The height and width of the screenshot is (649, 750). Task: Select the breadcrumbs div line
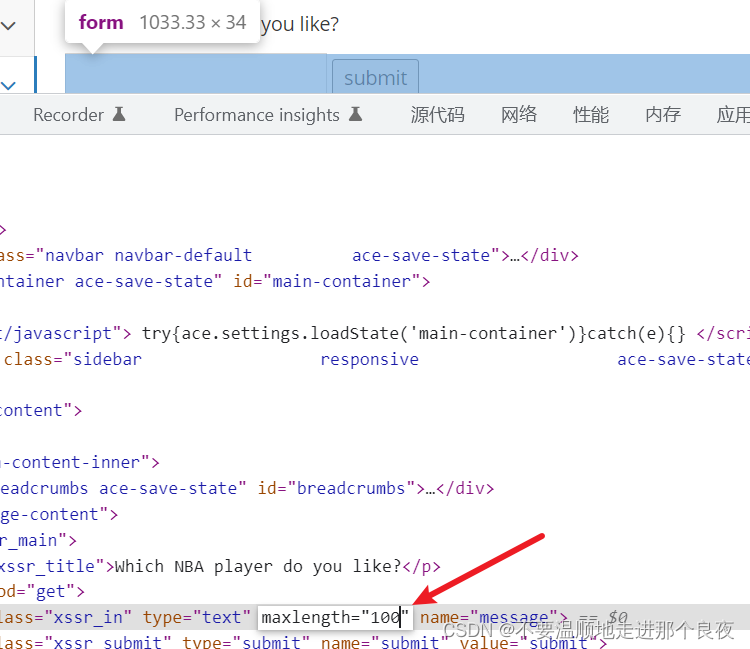click(247, 488)
